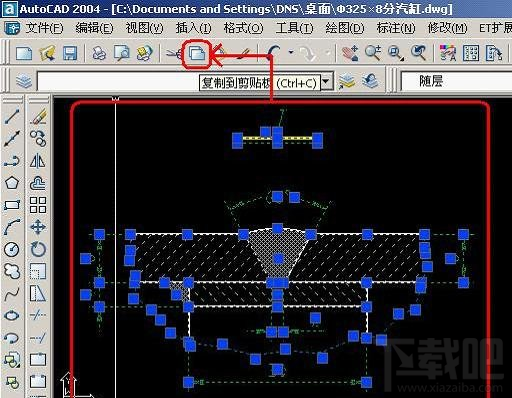
Task: Select the Polygon tool
Action: 12,183
